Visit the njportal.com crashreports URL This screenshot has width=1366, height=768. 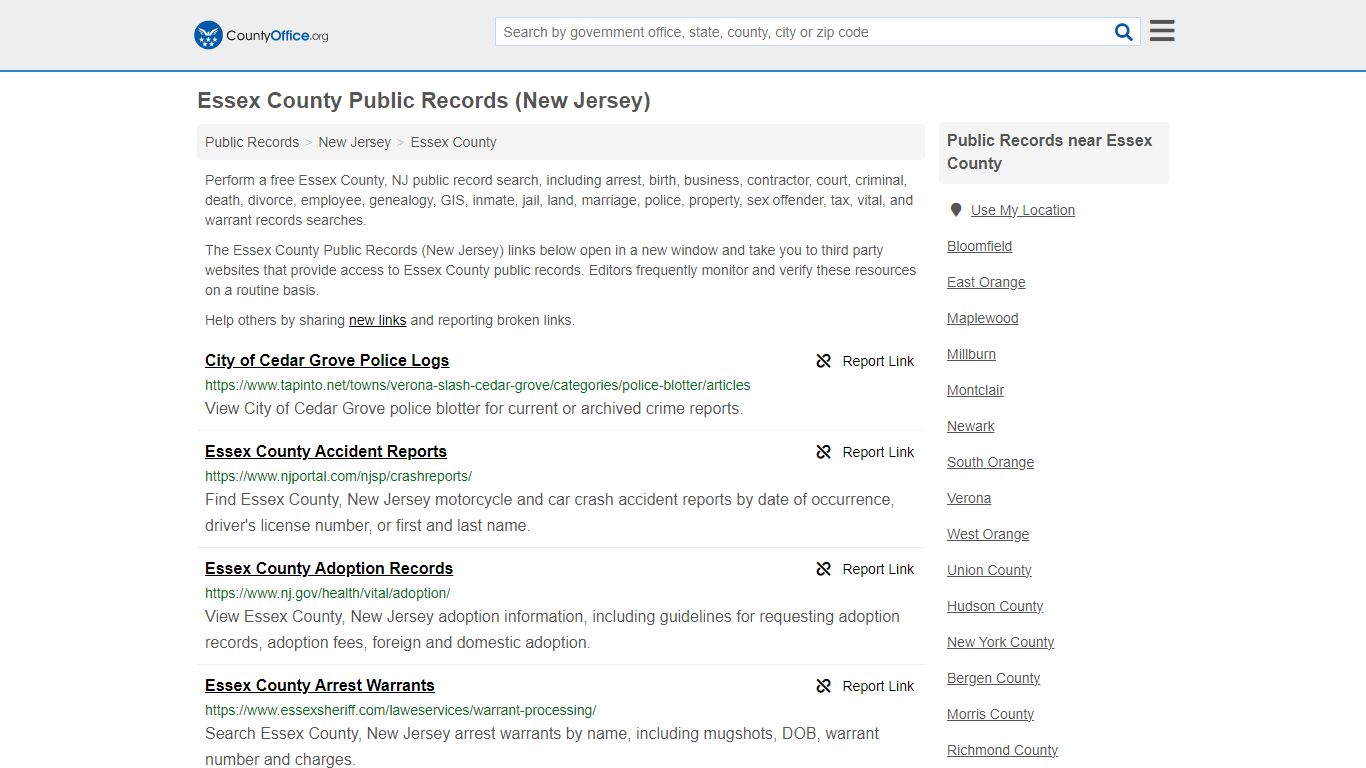point(338,476)
